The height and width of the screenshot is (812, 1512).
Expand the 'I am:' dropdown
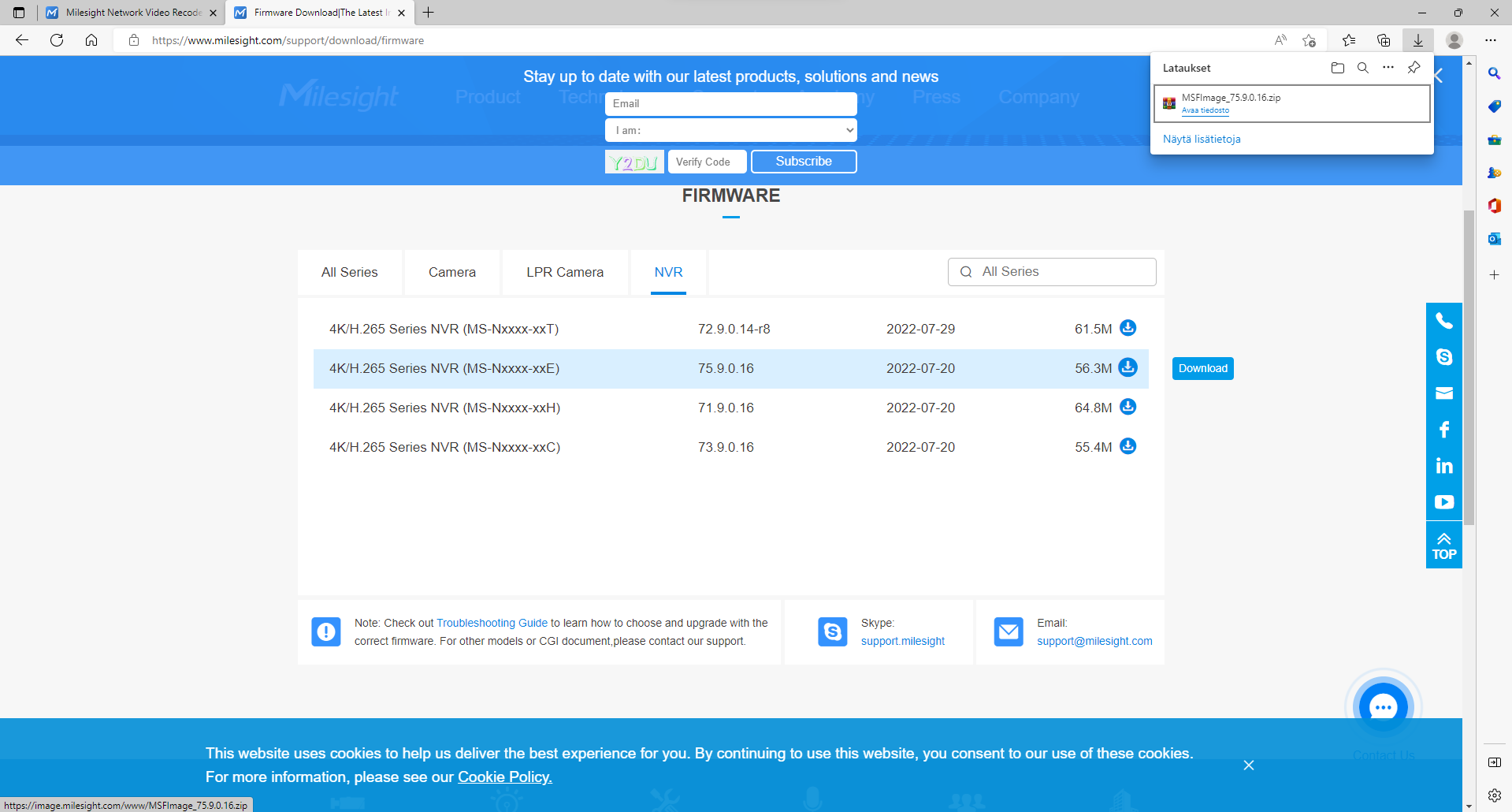point(731,130)
